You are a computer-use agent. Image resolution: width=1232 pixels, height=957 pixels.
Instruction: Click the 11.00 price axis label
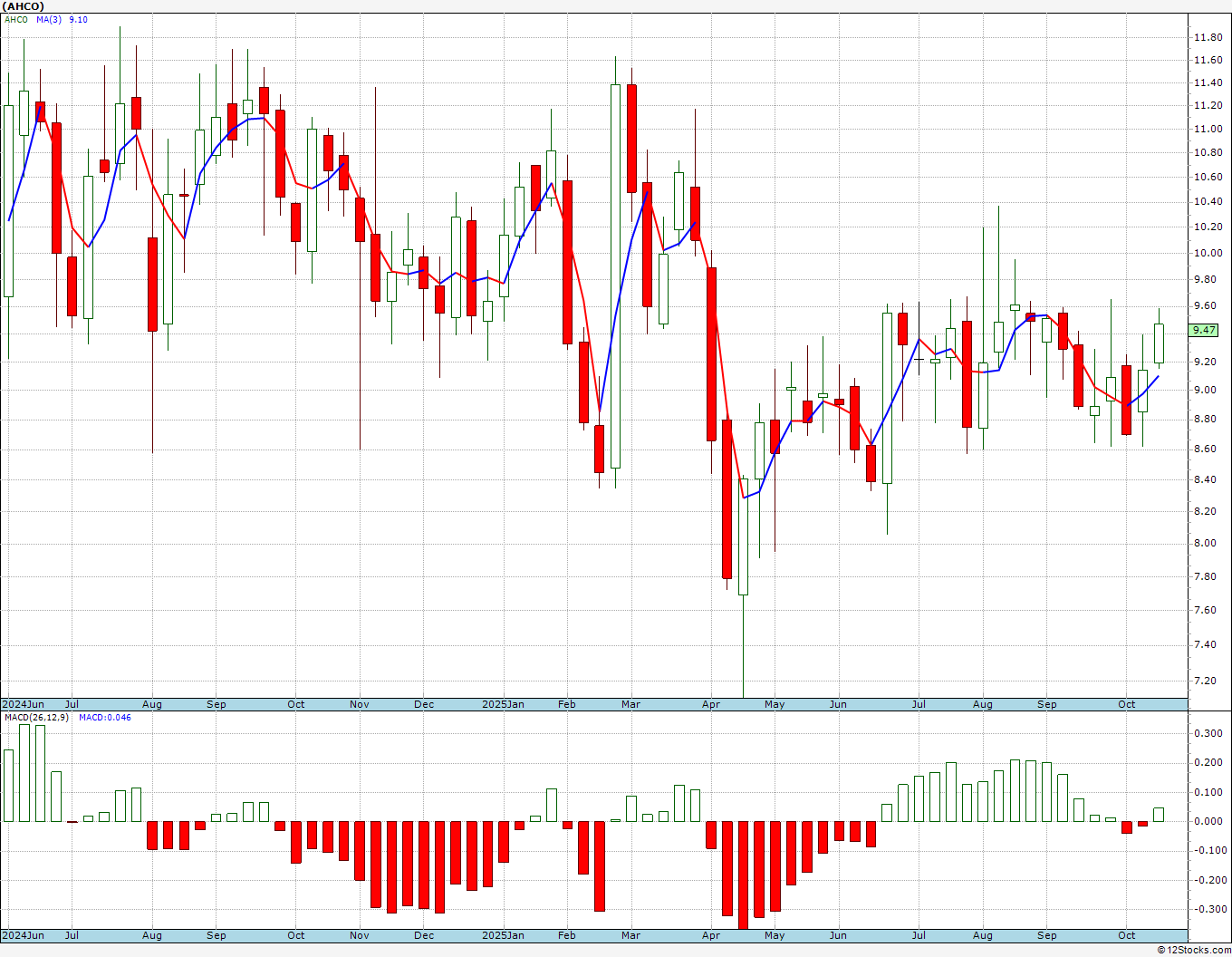click(x=1208, y=129)
